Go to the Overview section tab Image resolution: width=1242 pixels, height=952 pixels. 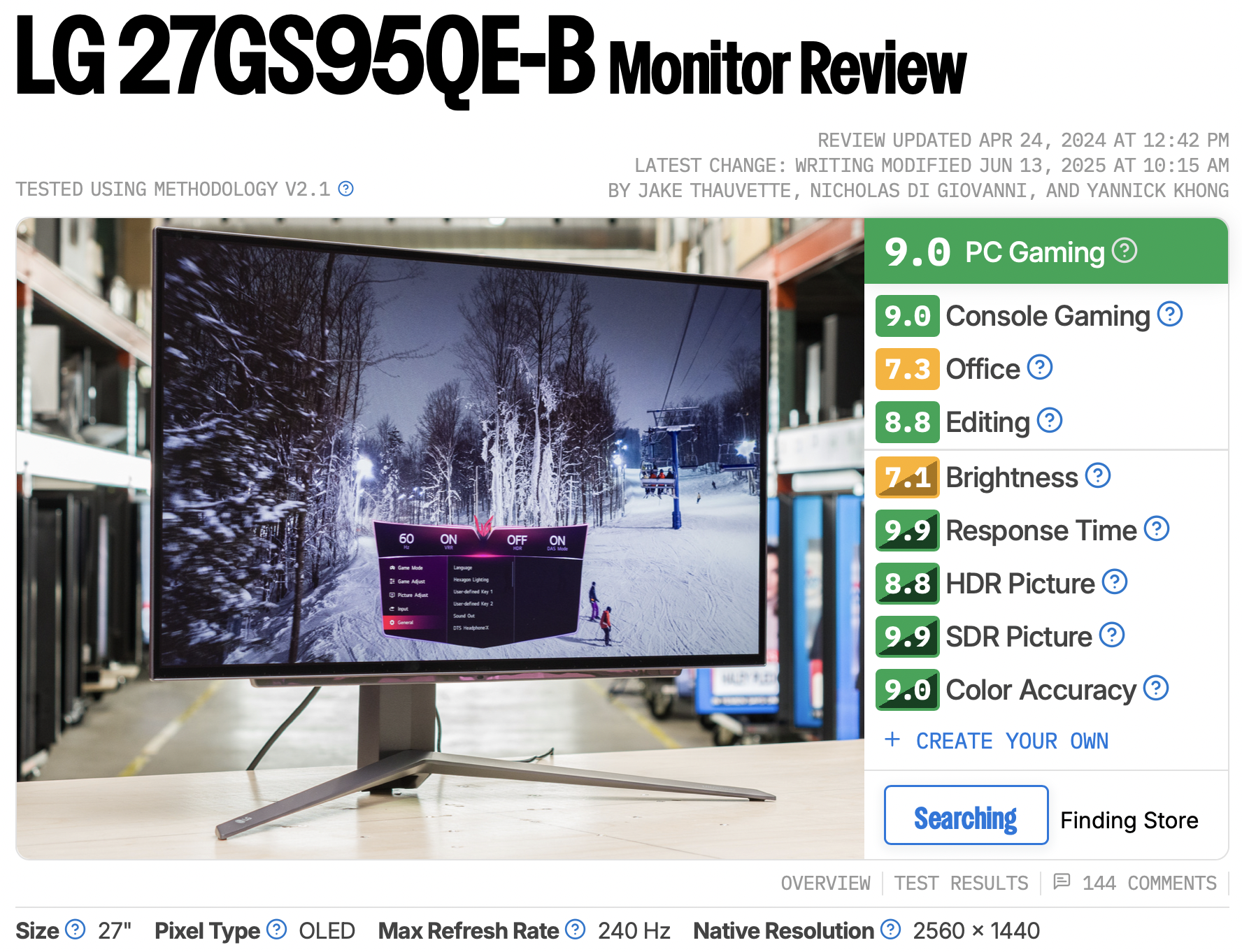825,884
